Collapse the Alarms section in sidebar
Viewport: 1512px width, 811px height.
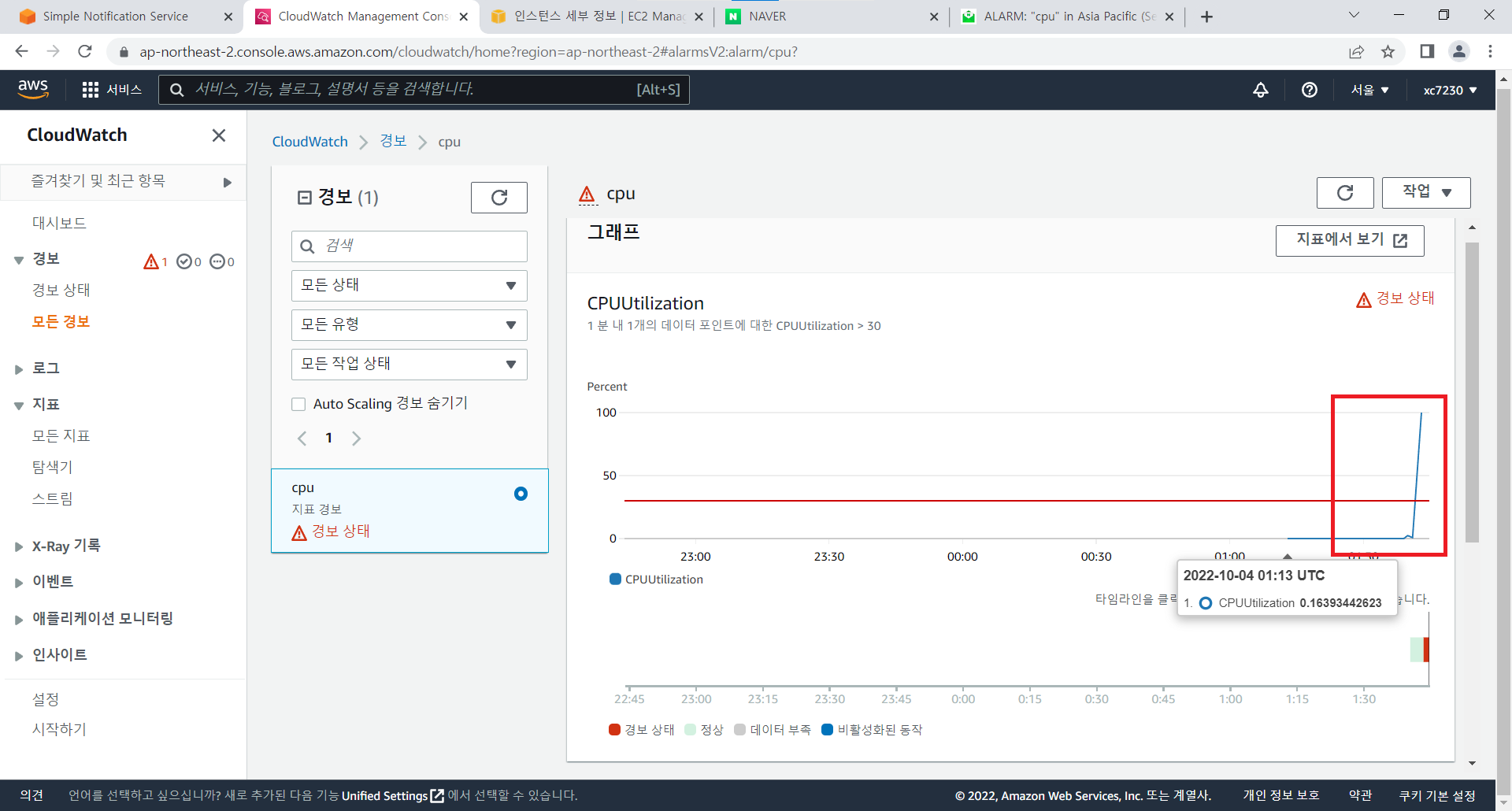point(19,260)
